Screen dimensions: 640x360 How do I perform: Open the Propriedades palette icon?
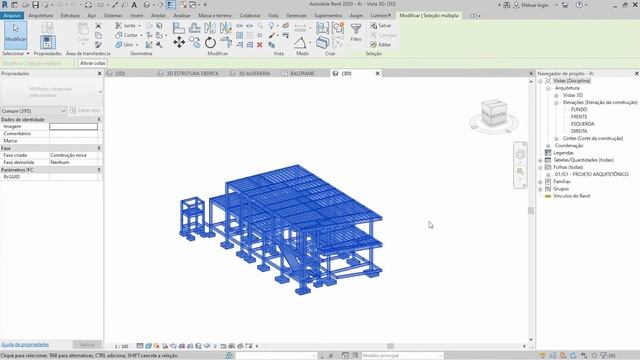(x=47, y=42)
